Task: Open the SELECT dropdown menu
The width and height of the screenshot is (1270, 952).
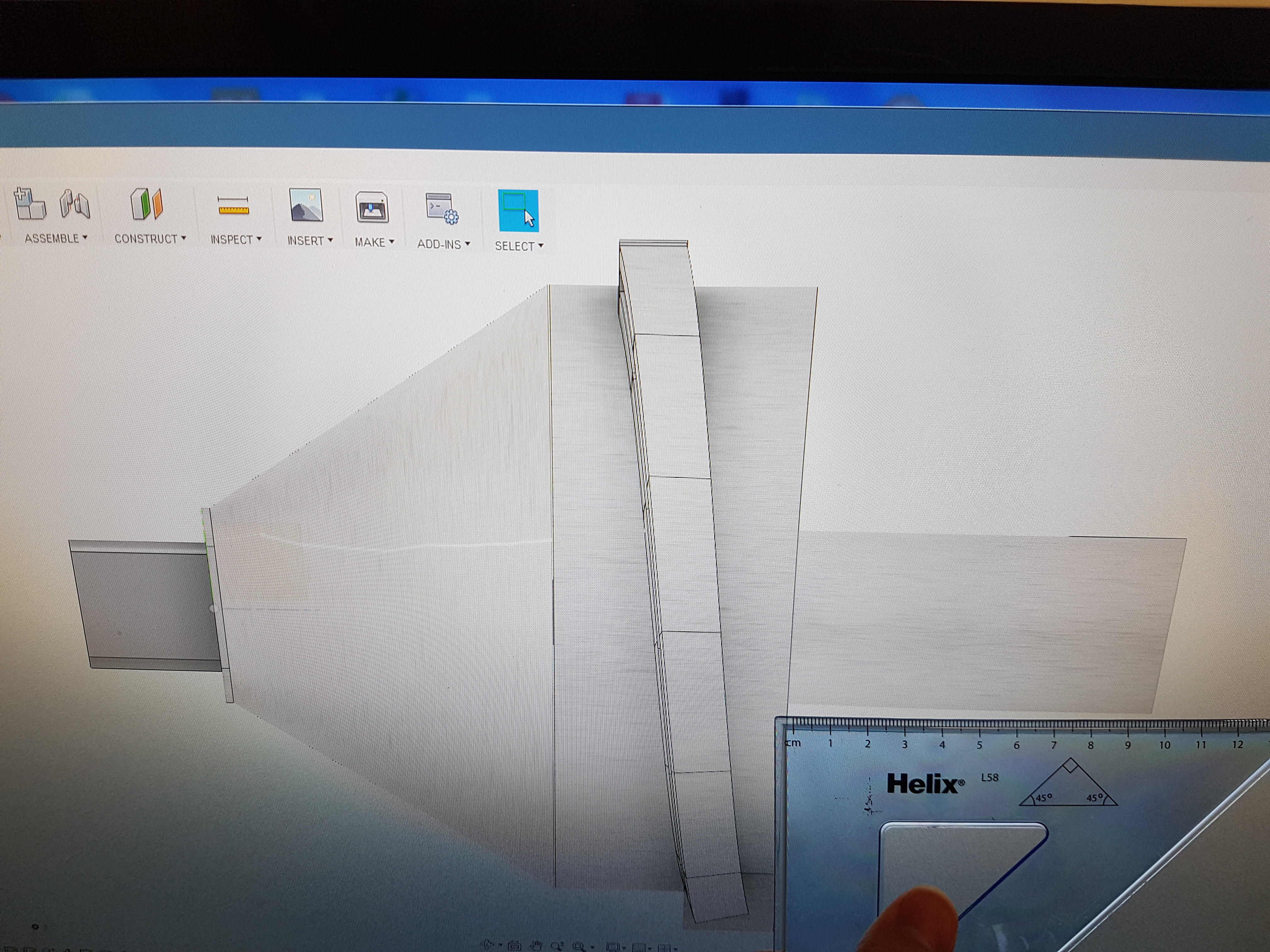Action: (519, 246)
